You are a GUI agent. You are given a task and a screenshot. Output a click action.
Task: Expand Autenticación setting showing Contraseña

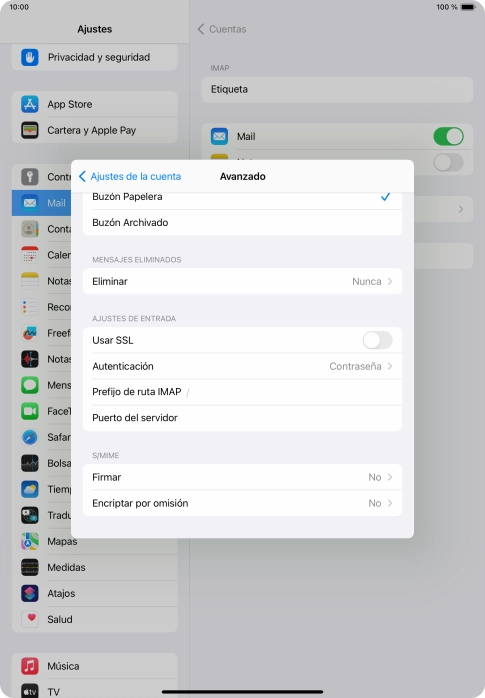point(242,366)
